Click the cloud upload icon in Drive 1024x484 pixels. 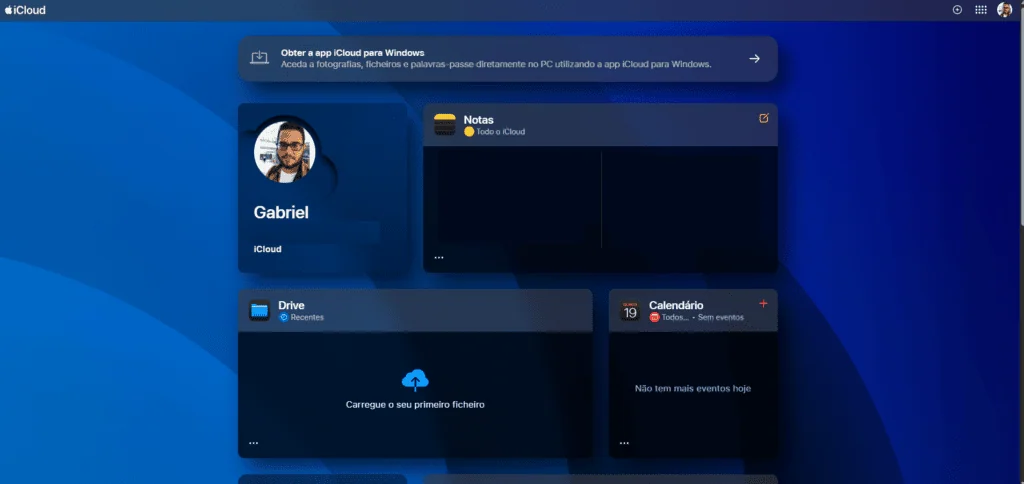tap(415, 379)
